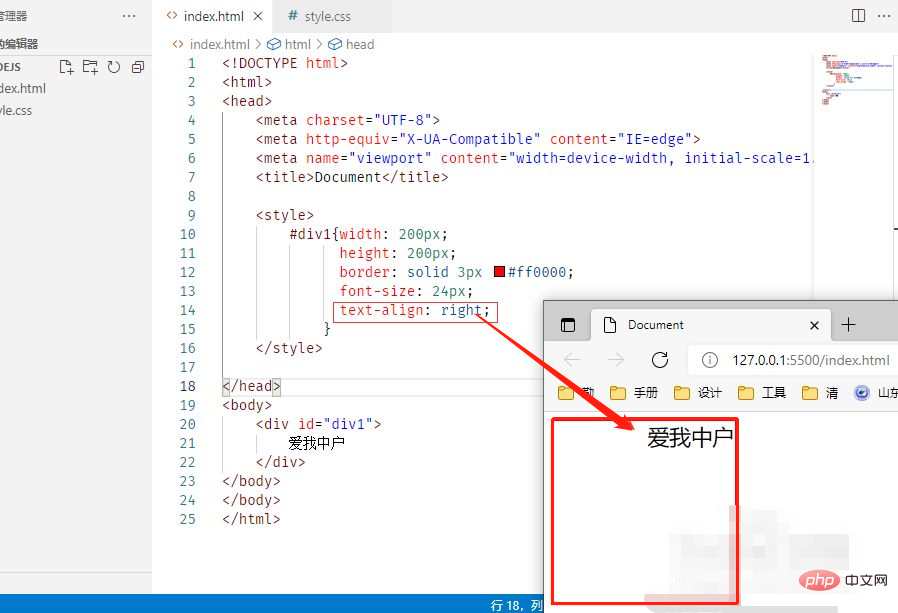The width and height of the screenshot is (898, 613).
Task: Click the site info icon in address bar
Action: tap(710, 360)
